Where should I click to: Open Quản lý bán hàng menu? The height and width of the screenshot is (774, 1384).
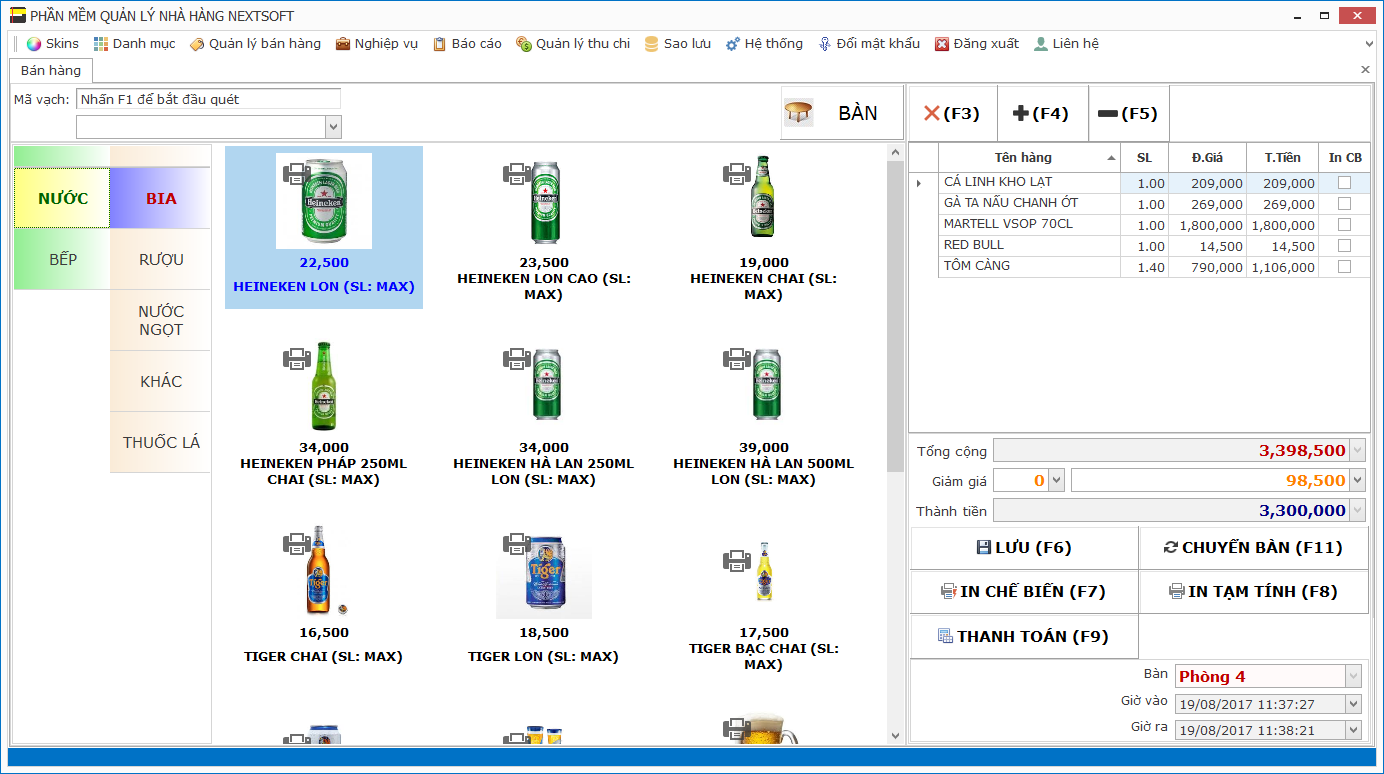coord(255,44)
